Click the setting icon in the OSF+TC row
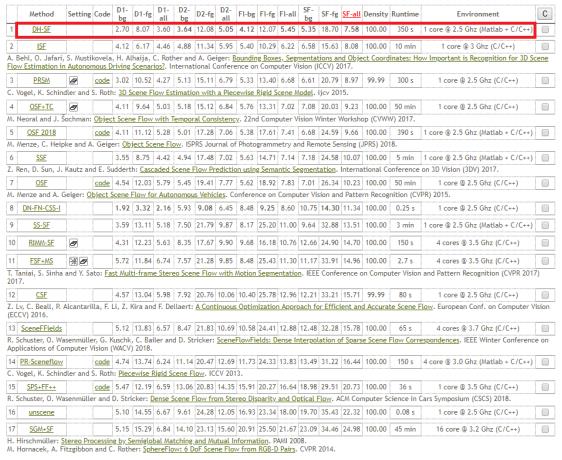Viewport: 562px width, 460px height. point(73,107)
